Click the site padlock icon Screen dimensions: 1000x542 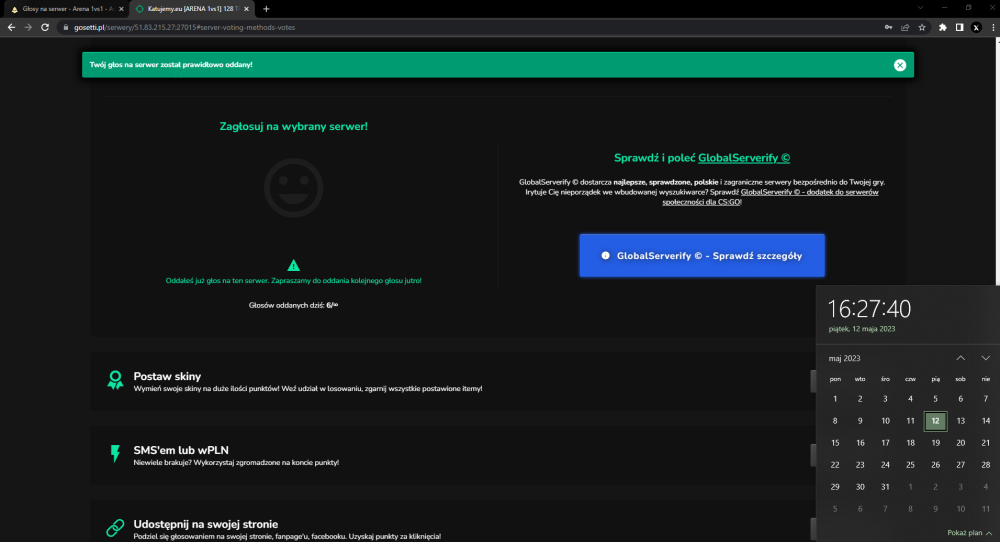click(x=65, y=27)
